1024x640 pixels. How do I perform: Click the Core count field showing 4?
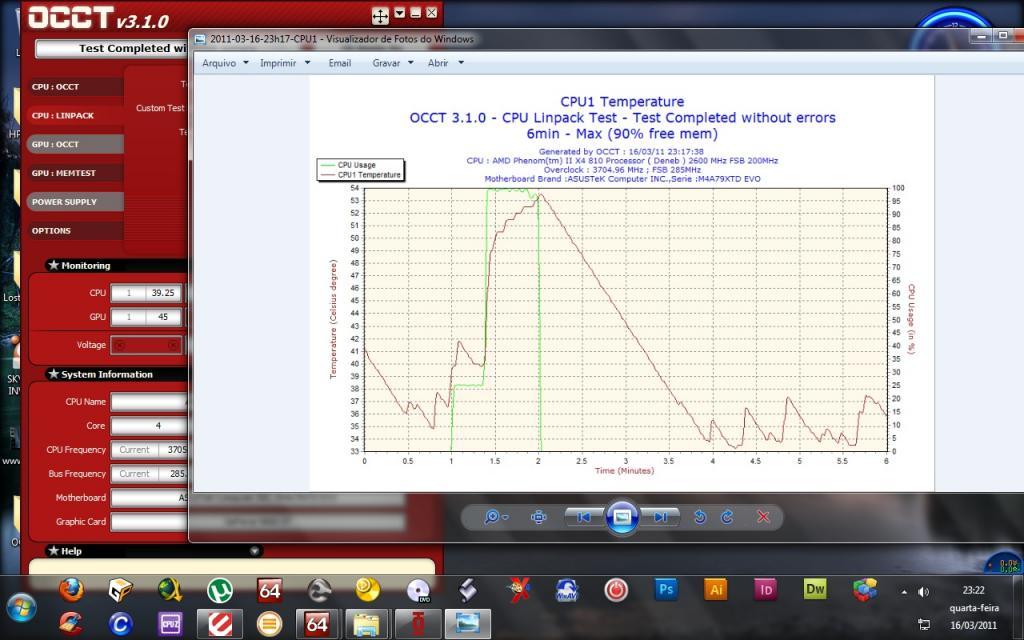(150, 426)
